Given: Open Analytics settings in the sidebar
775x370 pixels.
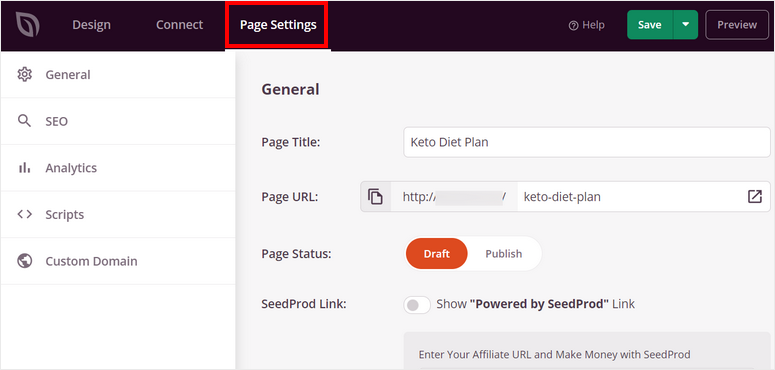Looking at the screenshot, I should pyautogui.click(x=118, y=168).
